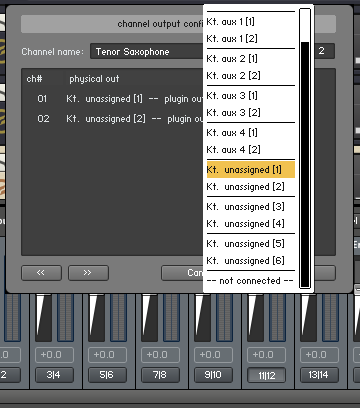Select 'Kt. unassigned [3]' output
Screen dimensions: 360x408
251,207
